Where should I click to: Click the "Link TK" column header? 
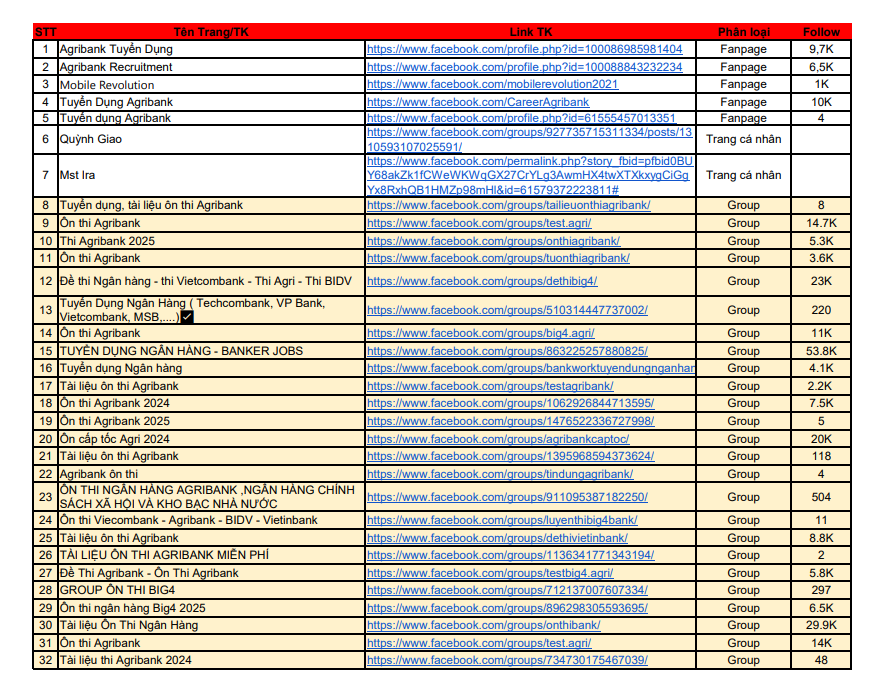pyautogui.click(x=530, y=32)
